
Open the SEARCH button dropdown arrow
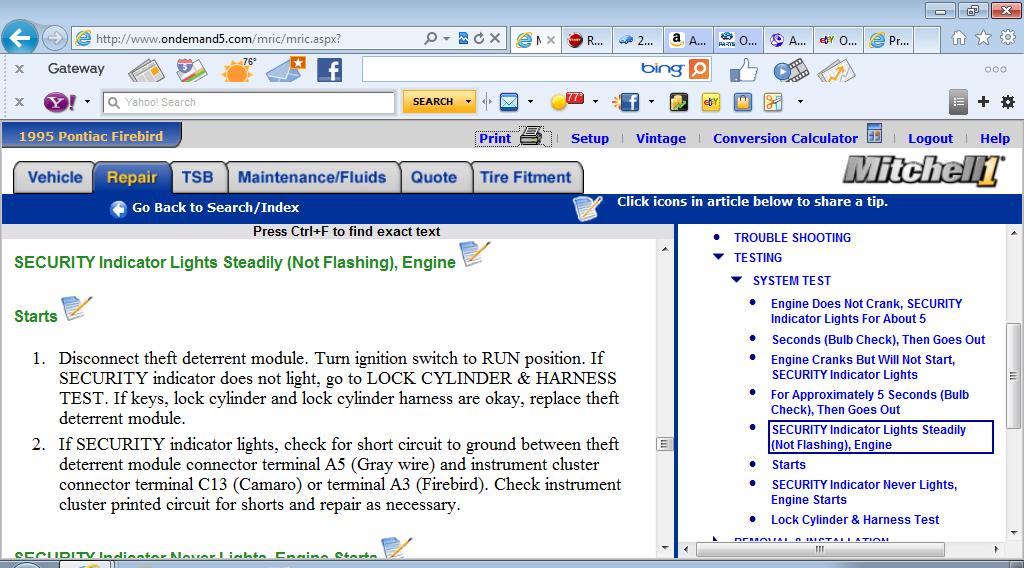(x=468, y=102)
